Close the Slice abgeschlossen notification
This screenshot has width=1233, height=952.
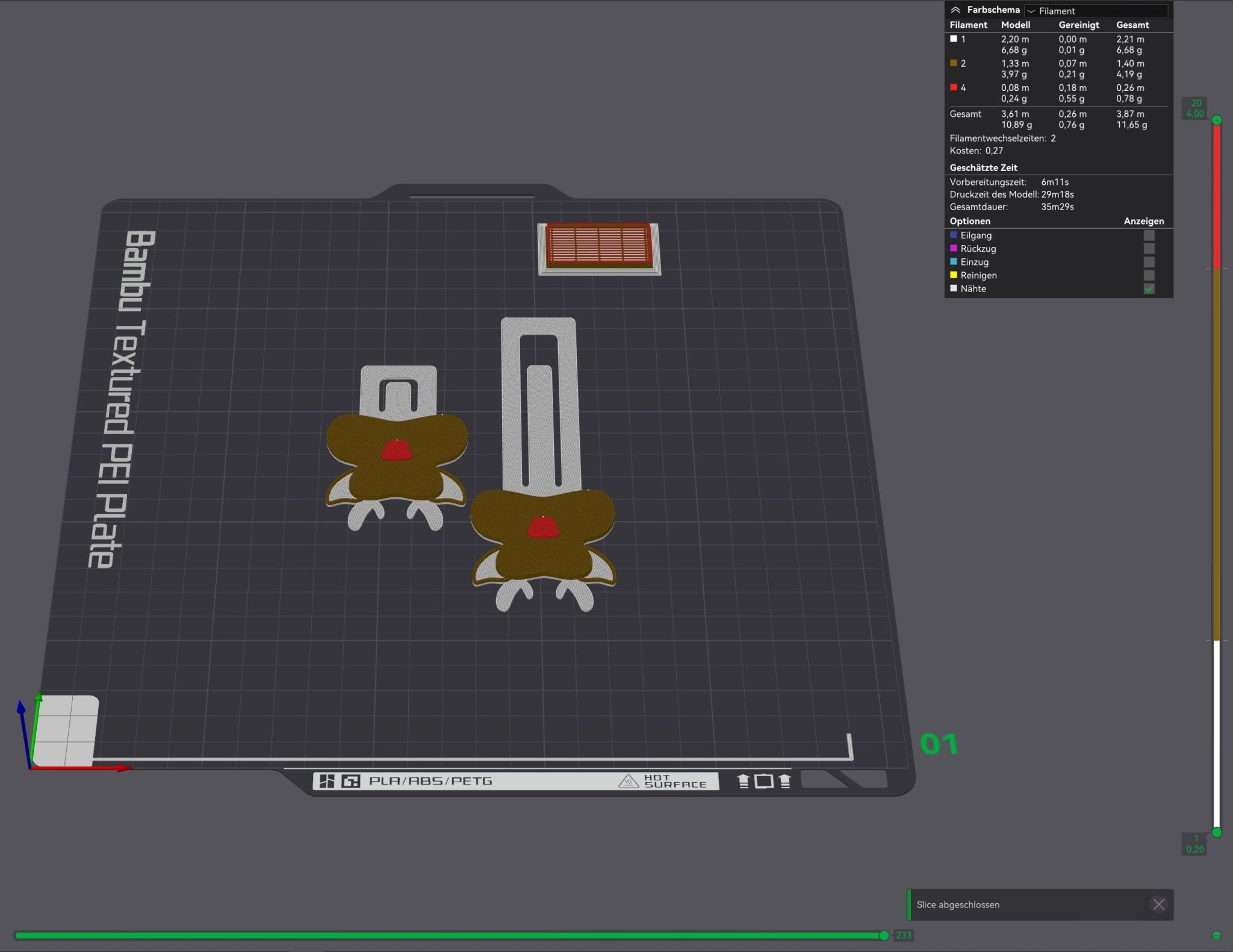coord(1158,904)
